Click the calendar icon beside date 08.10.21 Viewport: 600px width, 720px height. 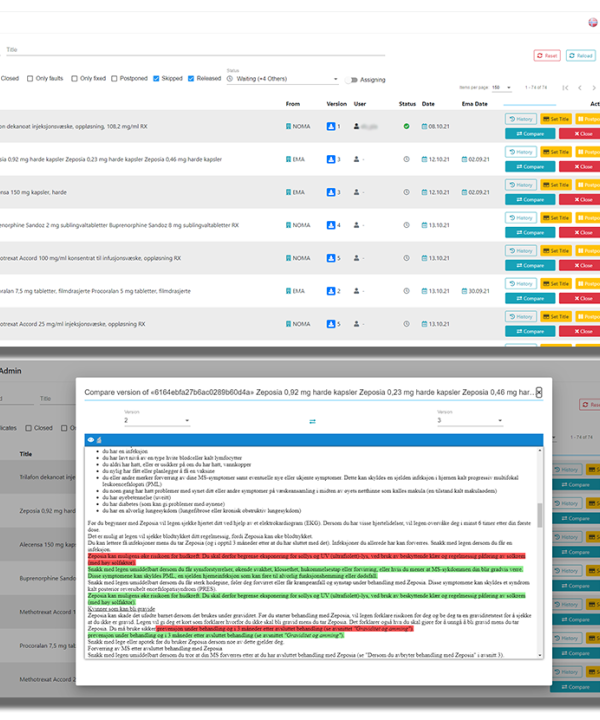point(424,126)
